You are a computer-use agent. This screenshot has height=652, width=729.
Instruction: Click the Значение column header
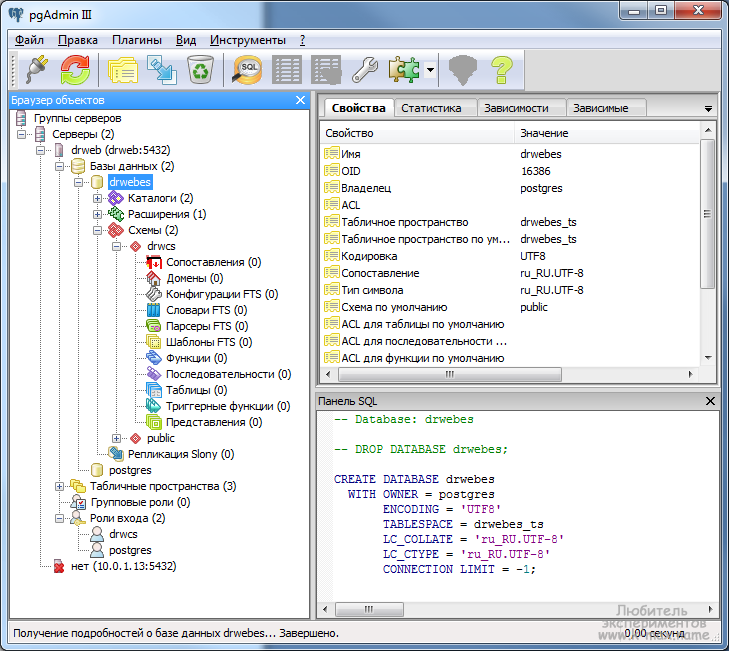point(607,133)
